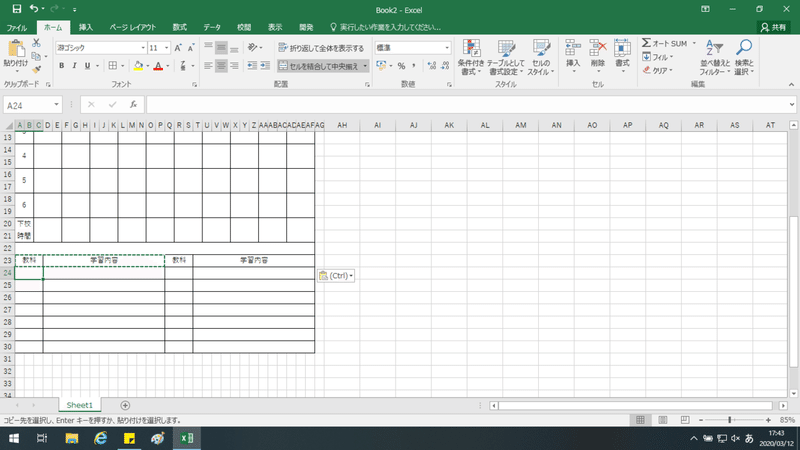The image size is (800, 450).
Task: Click the text Orientation icon
Action: (x=253, y=48)
